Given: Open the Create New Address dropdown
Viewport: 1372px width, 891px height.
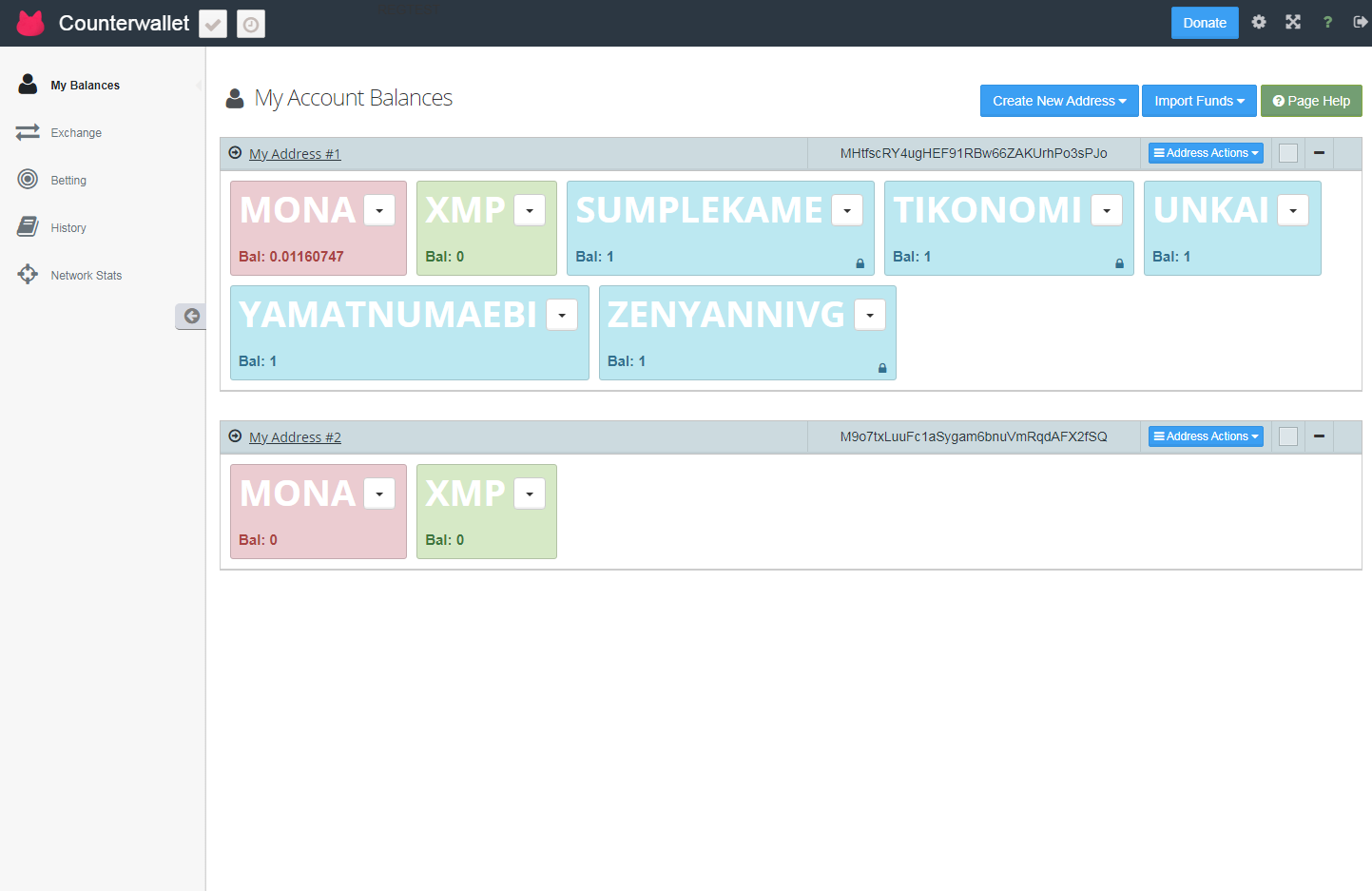Looking at the screenshot, I should 1058,101.
